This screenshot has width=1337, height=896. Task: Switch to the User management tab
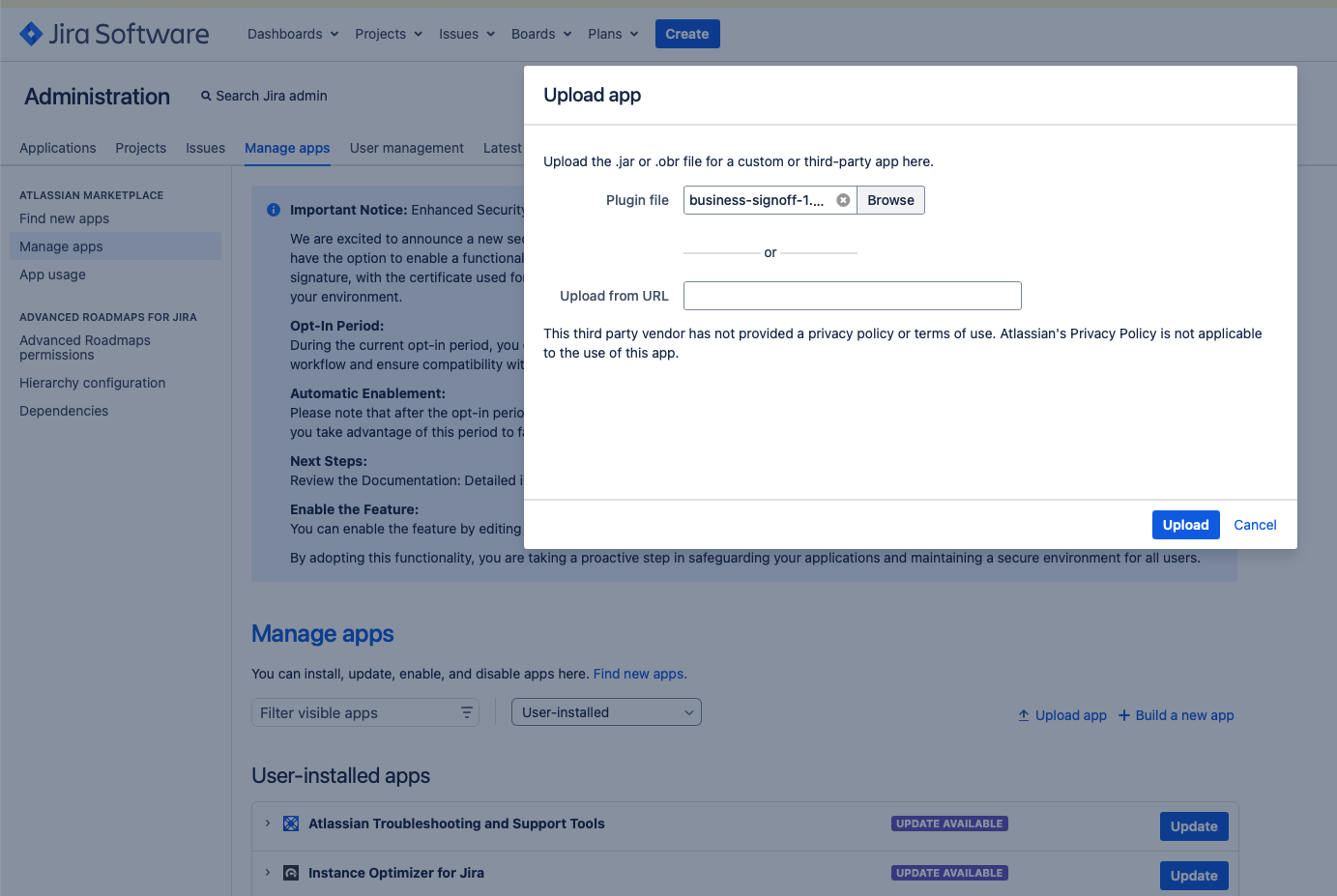406,148
